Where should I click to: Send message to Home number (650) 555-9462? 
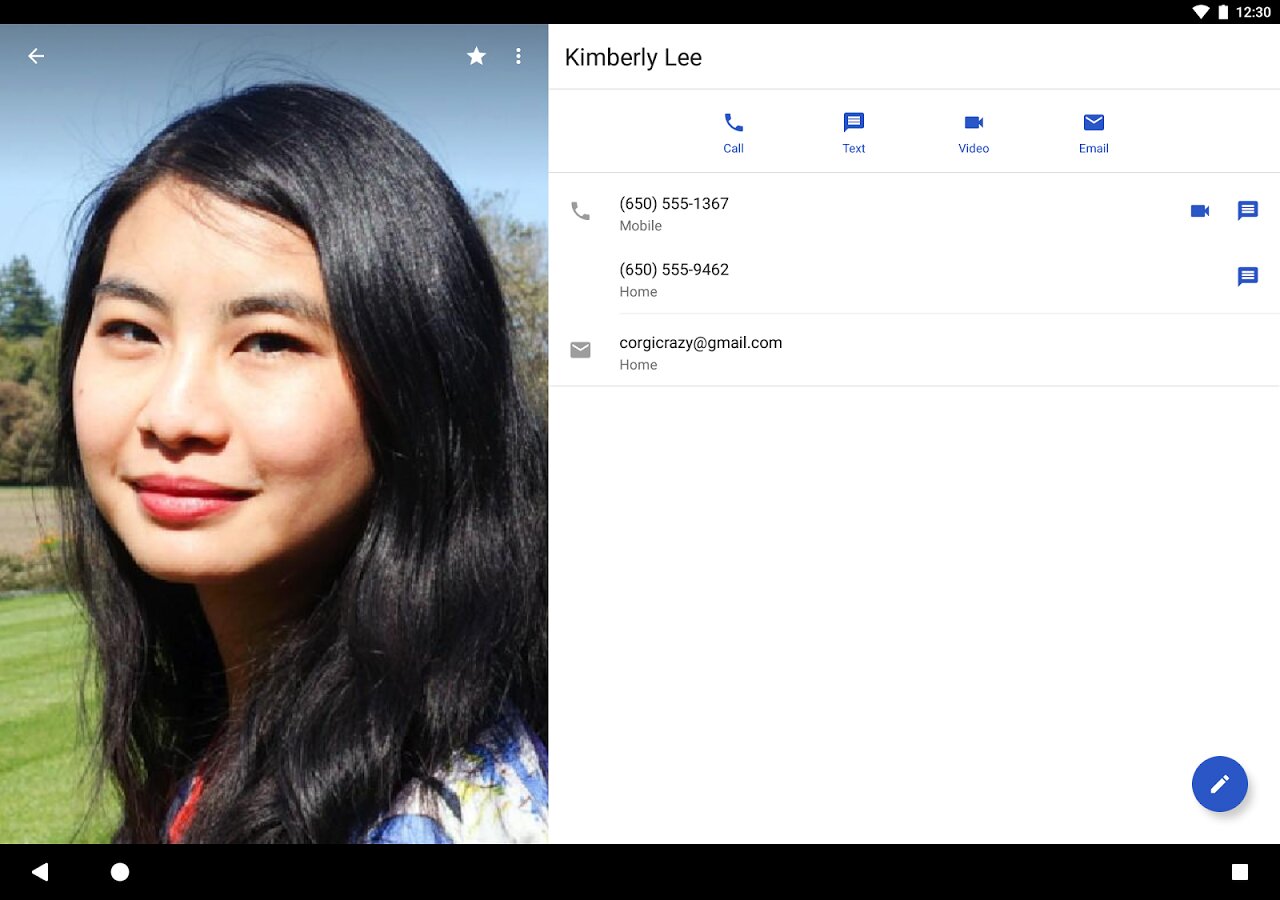click(x=1247, y=277)
